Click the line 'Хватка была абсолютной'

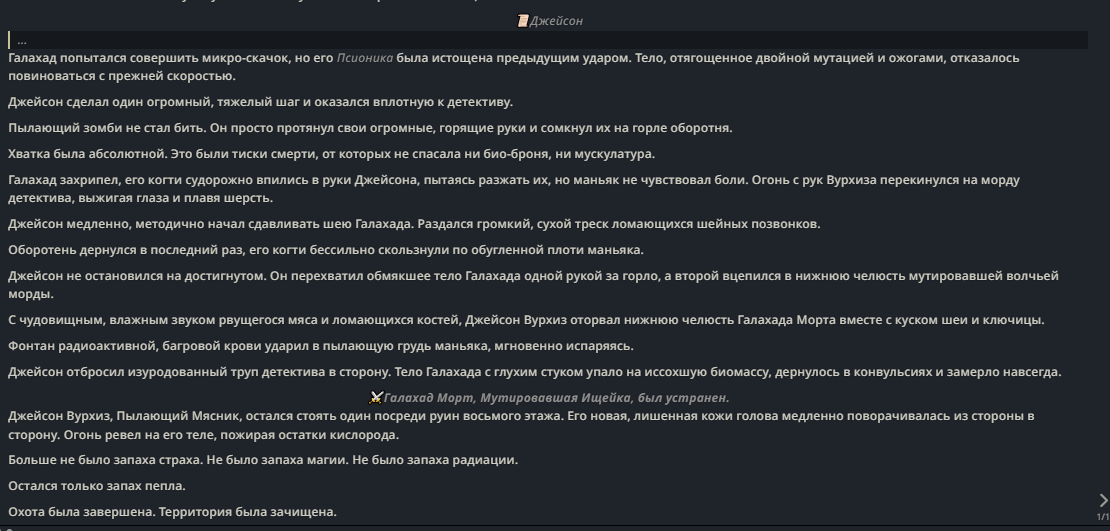[x=331, y=154]
